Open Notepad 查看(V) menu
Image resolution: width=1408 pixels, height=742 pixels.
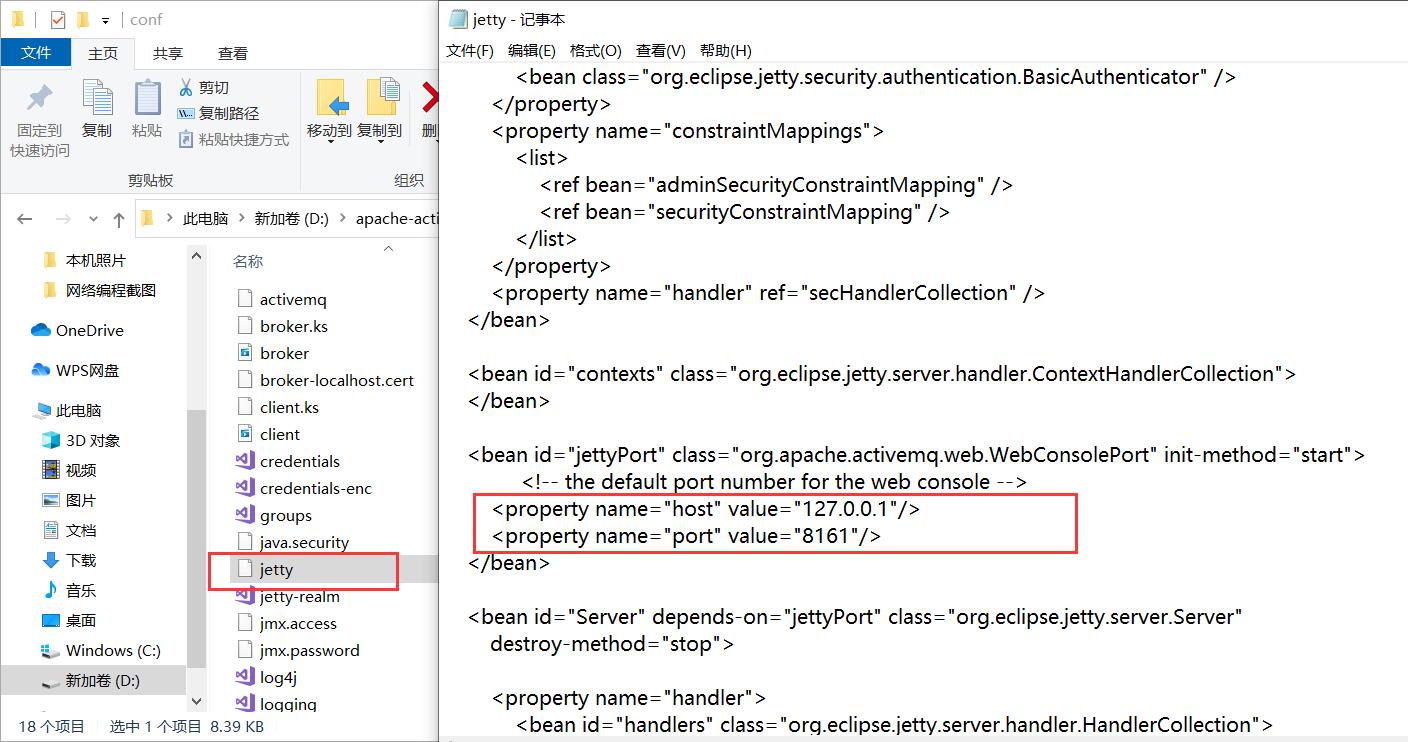(x=661, y=50)
